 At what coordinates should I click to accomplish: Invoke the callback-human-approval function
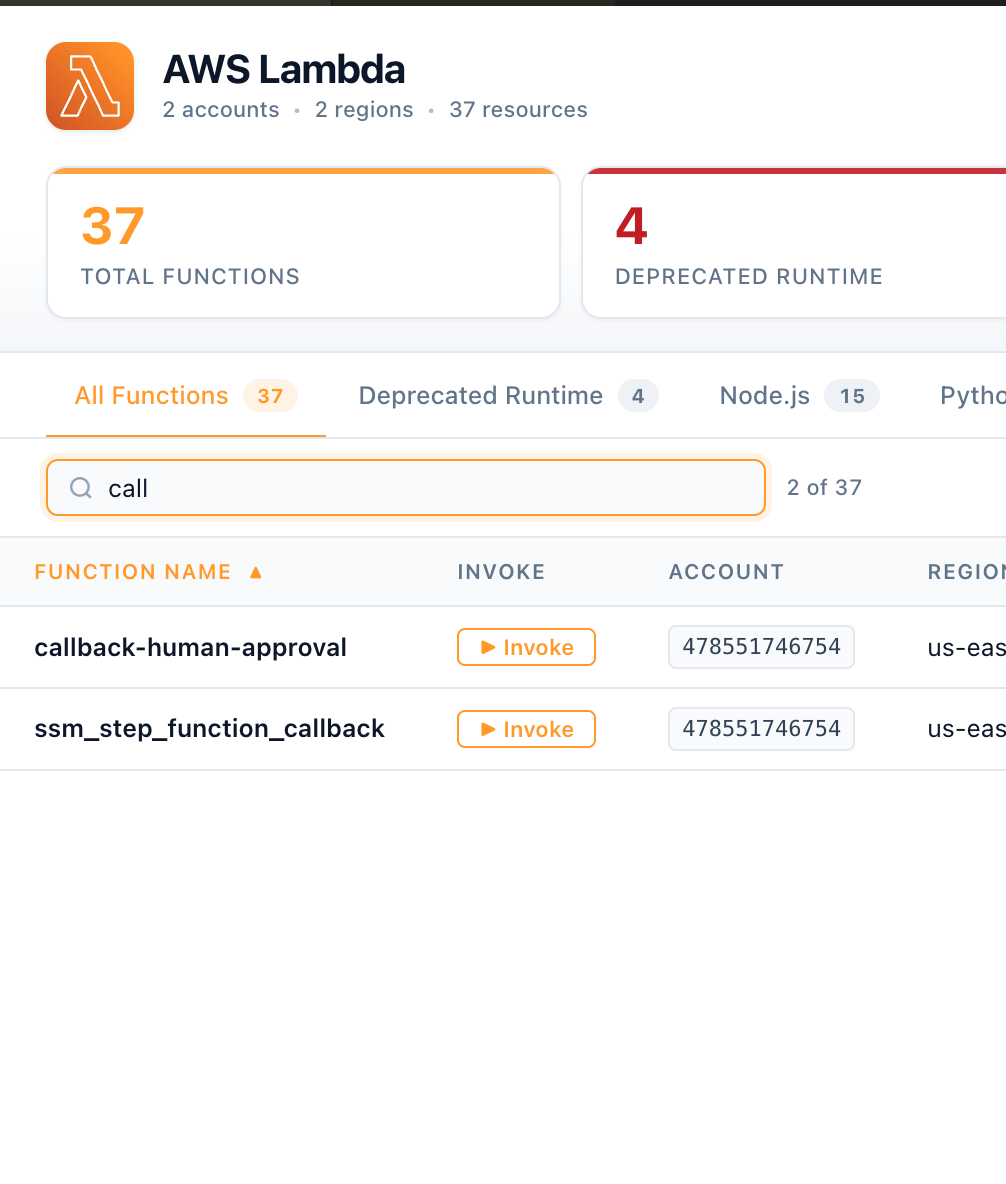click(x=526, y=647)
